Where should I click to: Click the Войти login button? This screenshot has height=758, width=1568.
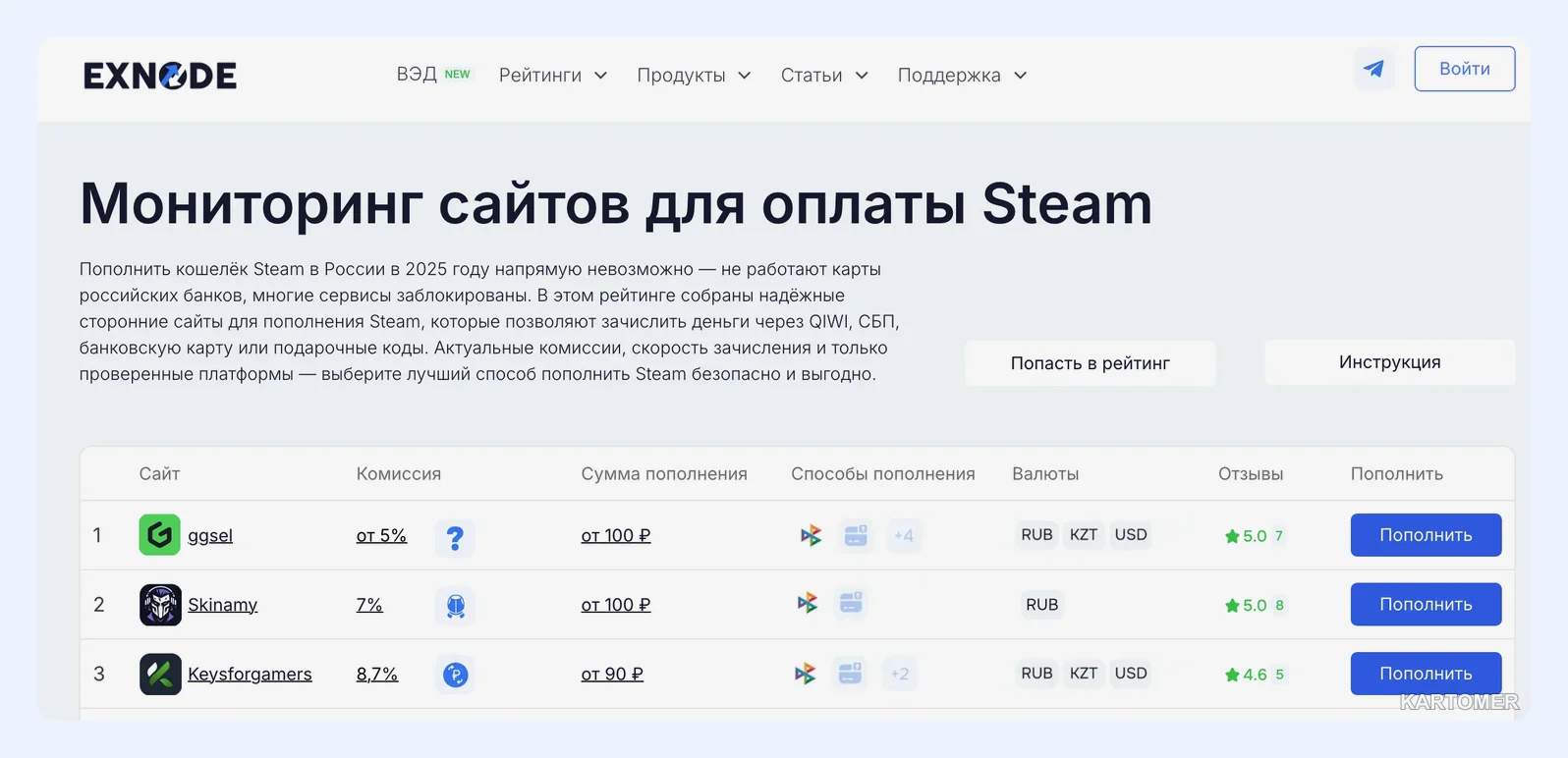pos(1465,69)
